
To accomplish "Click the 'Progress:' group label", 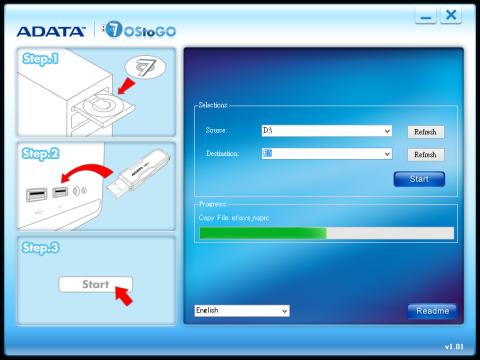I will (213, 204).
